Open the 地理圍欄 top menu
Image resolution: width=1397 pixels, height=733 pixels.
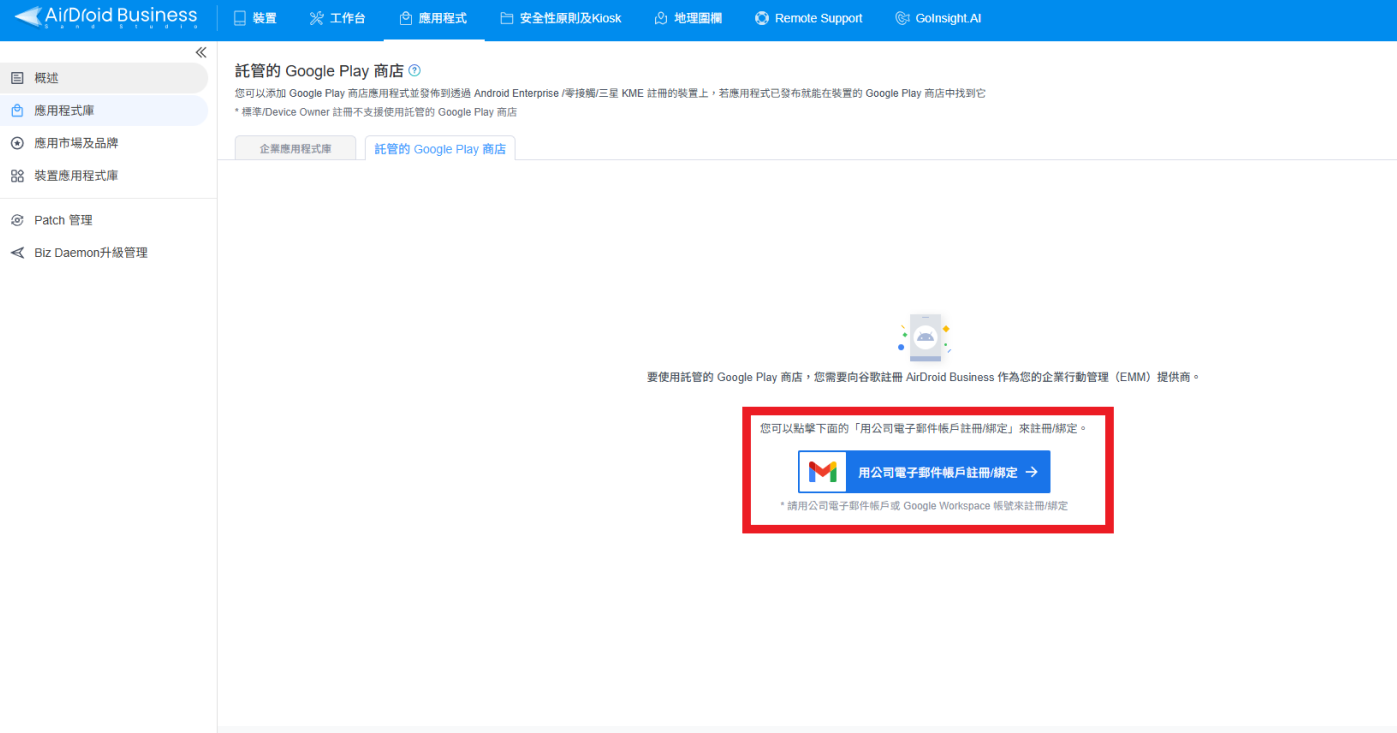tap(688, 18)
